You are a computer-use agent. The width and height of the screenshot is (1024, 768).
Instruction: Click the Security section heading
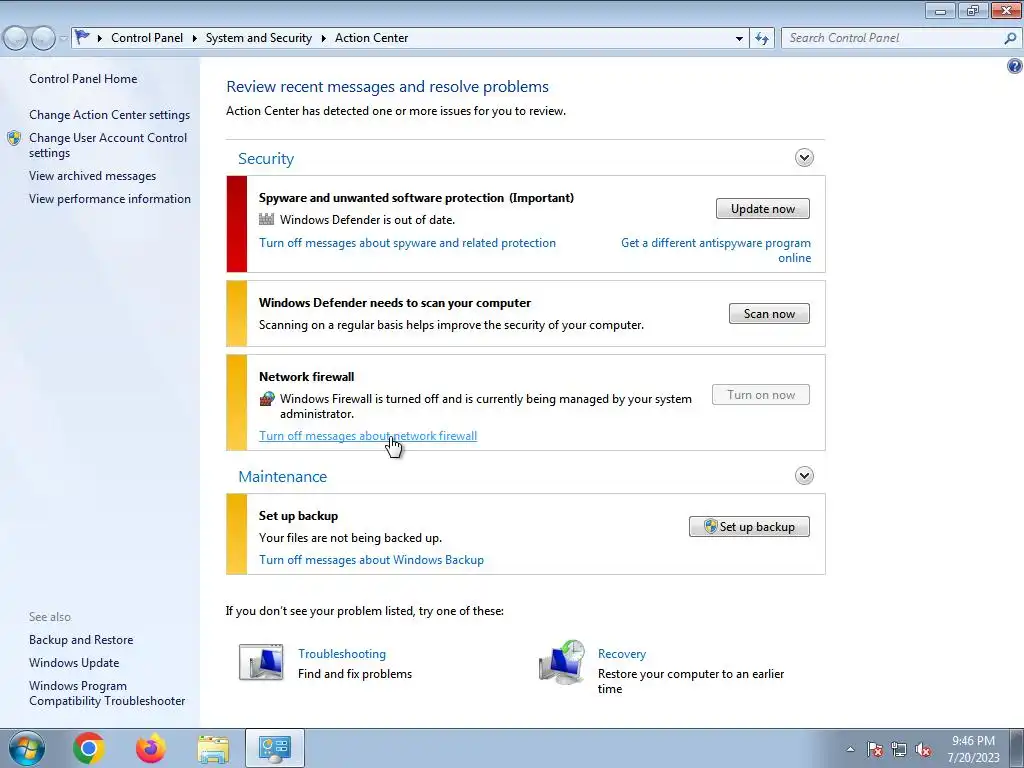266,159
